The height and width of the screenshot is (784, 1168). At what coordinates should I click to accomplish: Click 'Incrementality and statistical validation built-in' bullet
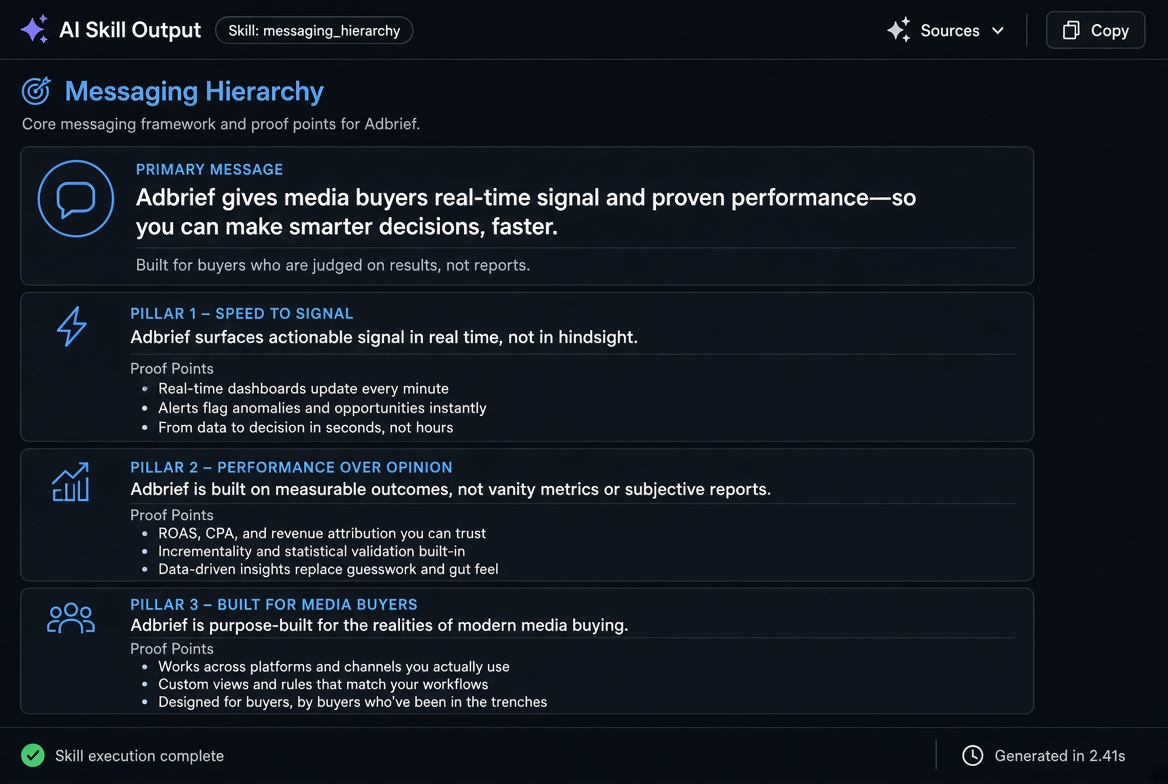tap(311, 551)
